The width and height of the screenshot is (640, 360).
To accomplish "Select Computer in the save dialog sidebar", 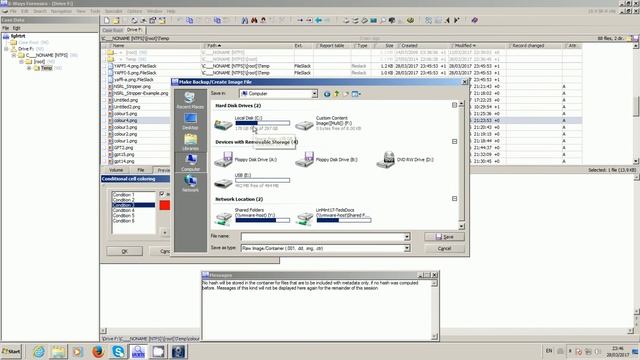I will pos(190,162).
